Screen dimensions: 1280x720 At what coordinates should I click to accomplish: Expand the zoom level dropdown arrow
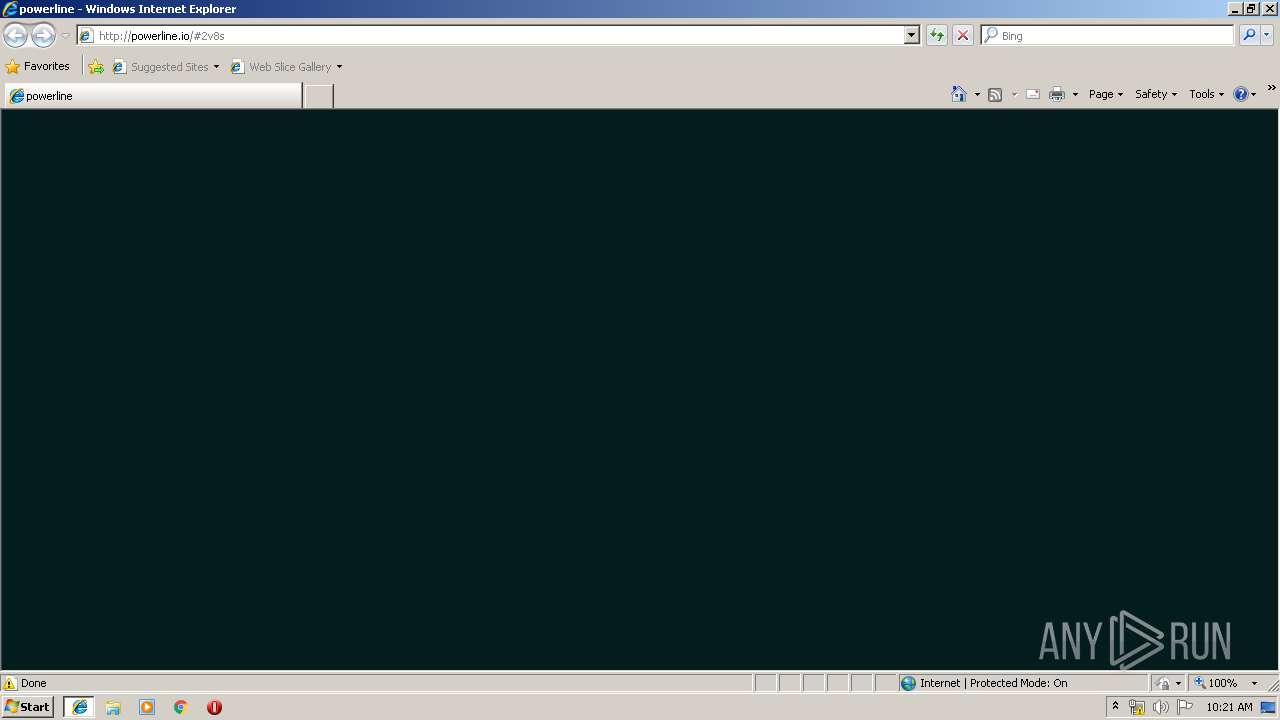[x=1254, y=683]
